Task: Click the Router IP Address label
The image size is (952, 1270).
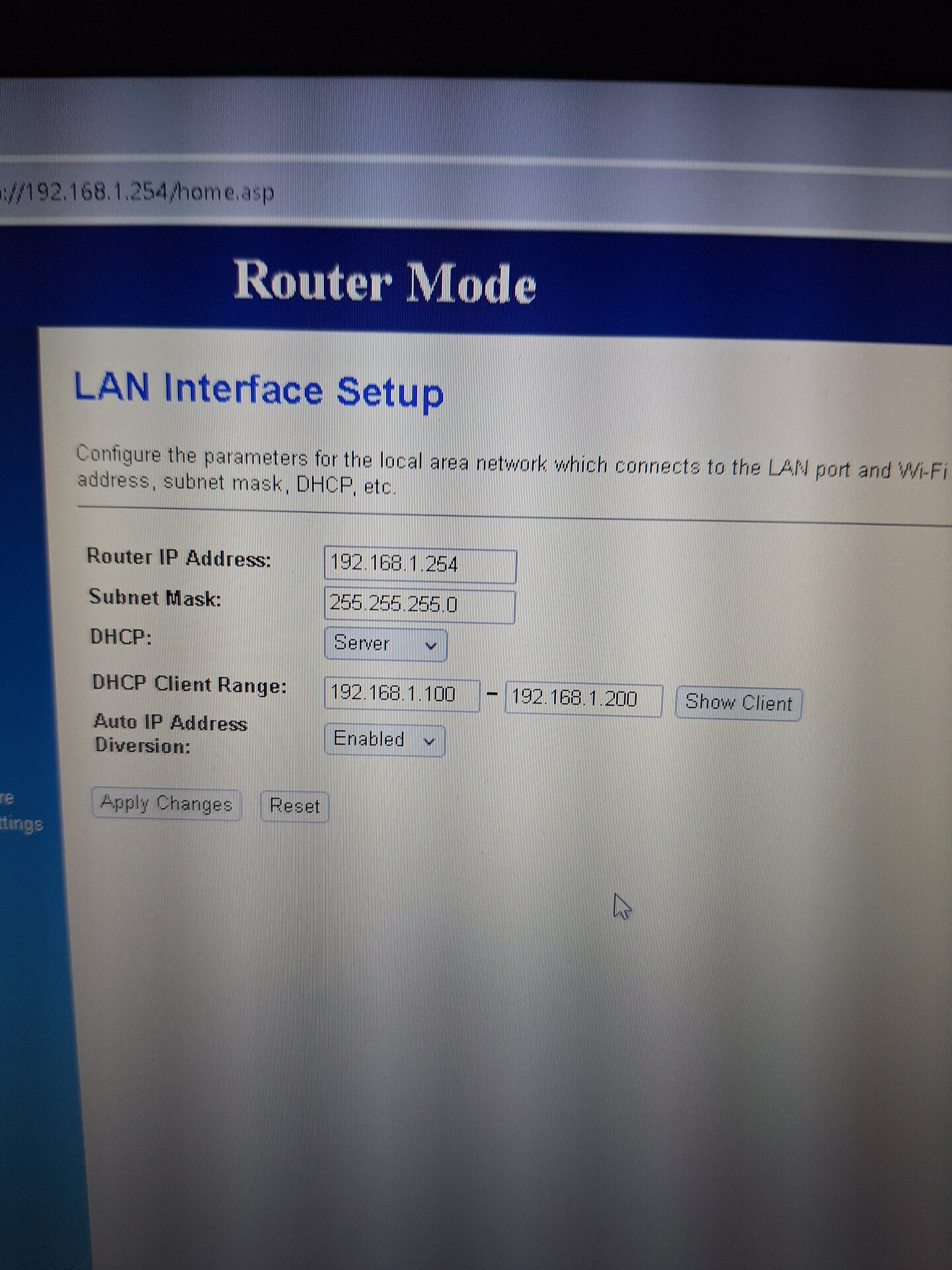Action: coord(178,558)
